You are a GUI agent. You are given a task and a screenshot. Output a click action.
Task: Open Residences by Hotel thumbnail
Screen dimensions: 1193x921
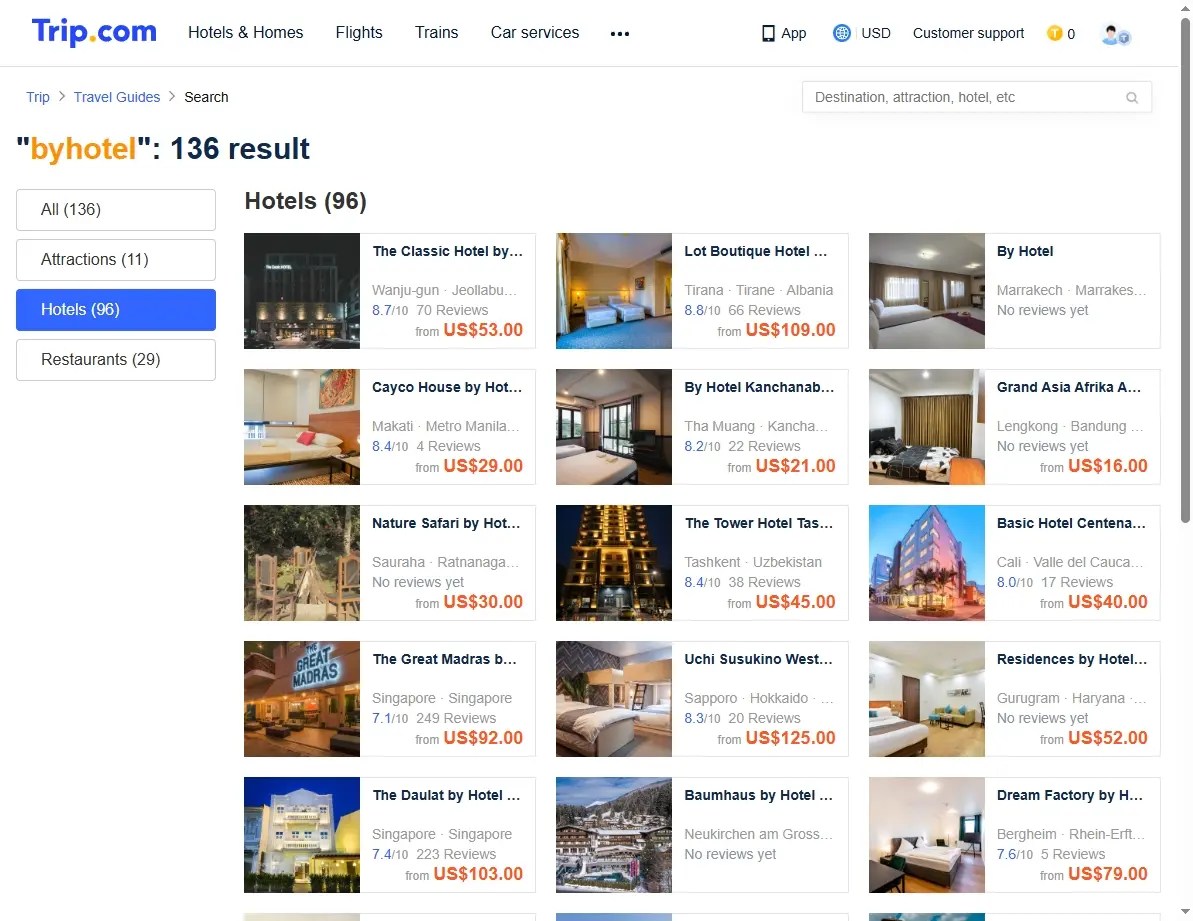927,699
